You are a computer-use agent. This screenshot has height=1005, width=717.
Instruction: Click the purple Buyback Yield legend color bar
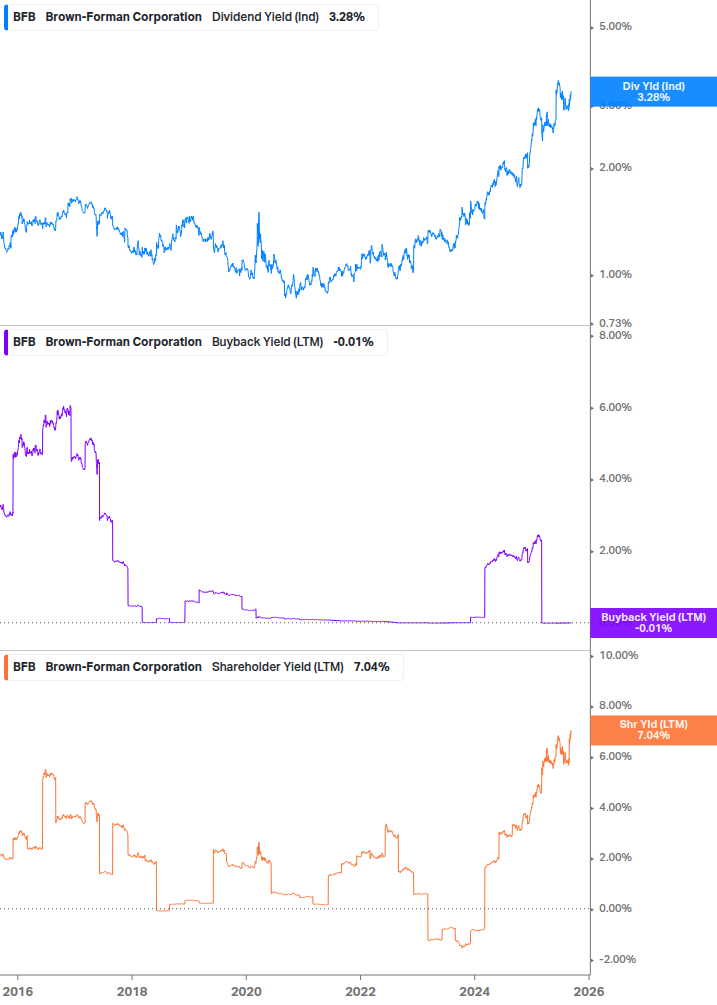tap(6, 342)
